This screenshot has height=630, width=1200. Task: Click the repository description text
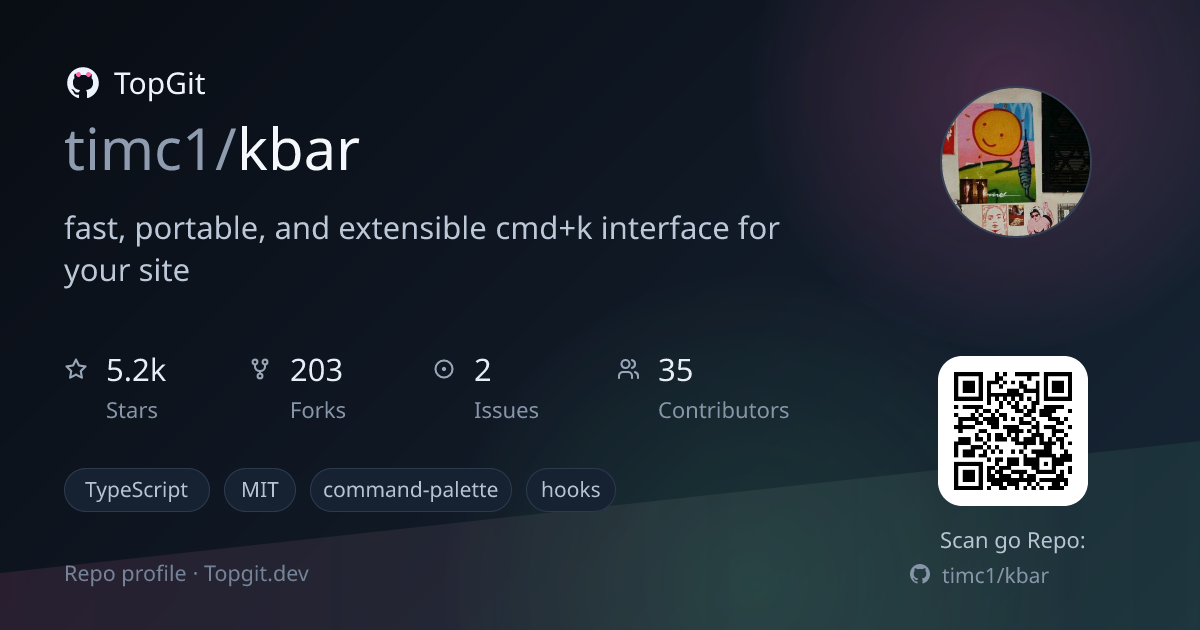coord(421,249)
